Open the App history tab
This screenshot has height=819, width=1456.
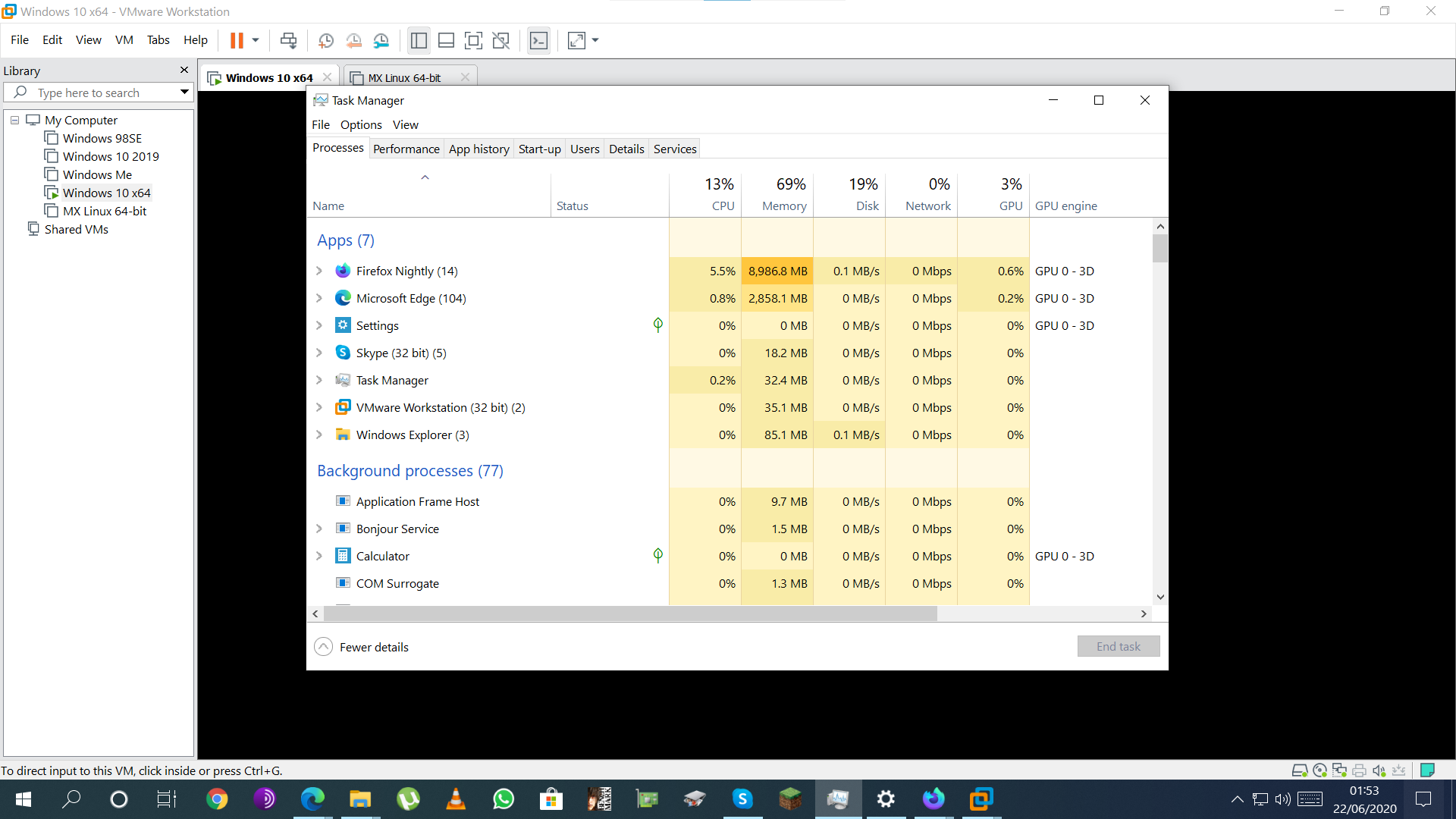[x=478, y=148]
